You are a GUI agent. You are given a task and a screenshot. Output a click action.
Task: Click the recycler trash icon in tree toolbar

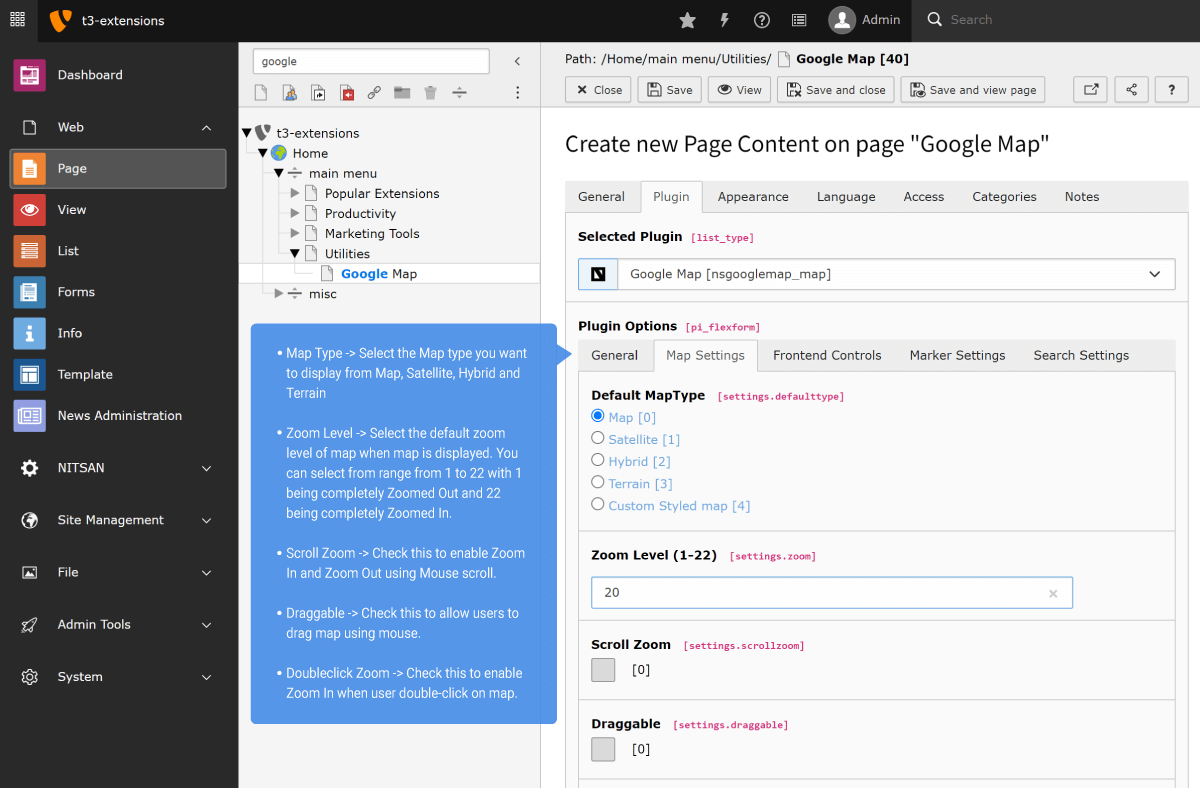[430, 93]
